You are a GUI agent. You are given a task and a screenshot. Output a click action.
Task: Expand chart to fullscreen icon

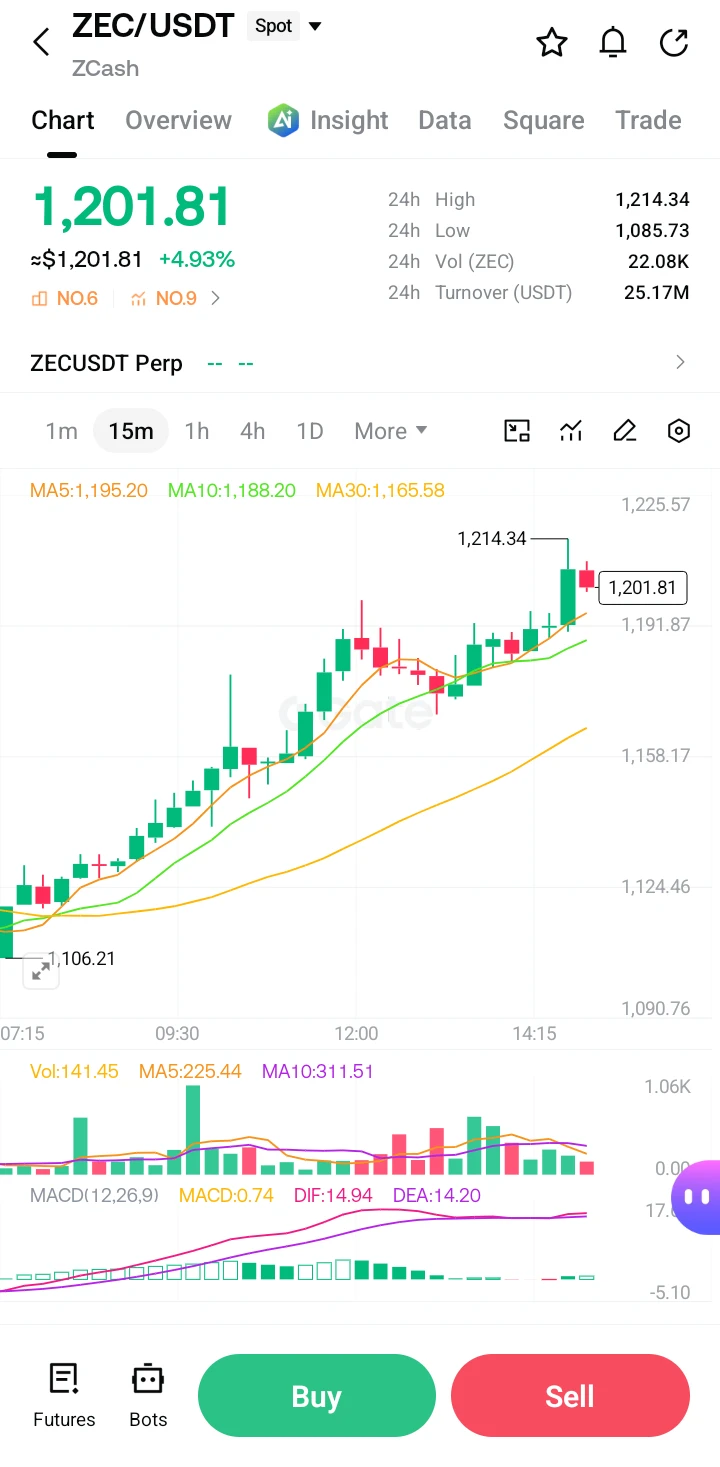point(41,971)
